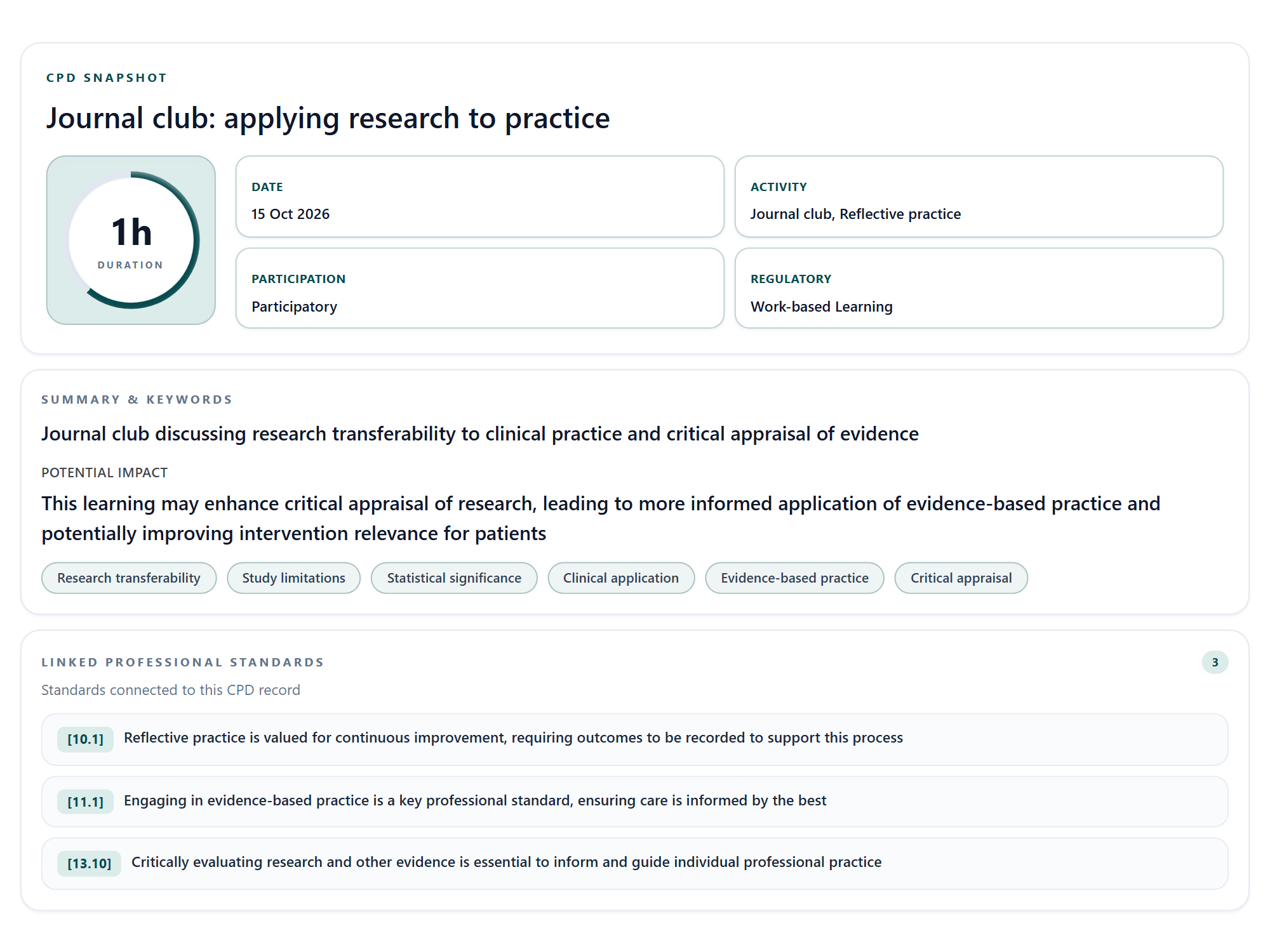Select the Study limitations keyword tag
The width and height of the screenshot is (1270, 952).
coord(294,578)
